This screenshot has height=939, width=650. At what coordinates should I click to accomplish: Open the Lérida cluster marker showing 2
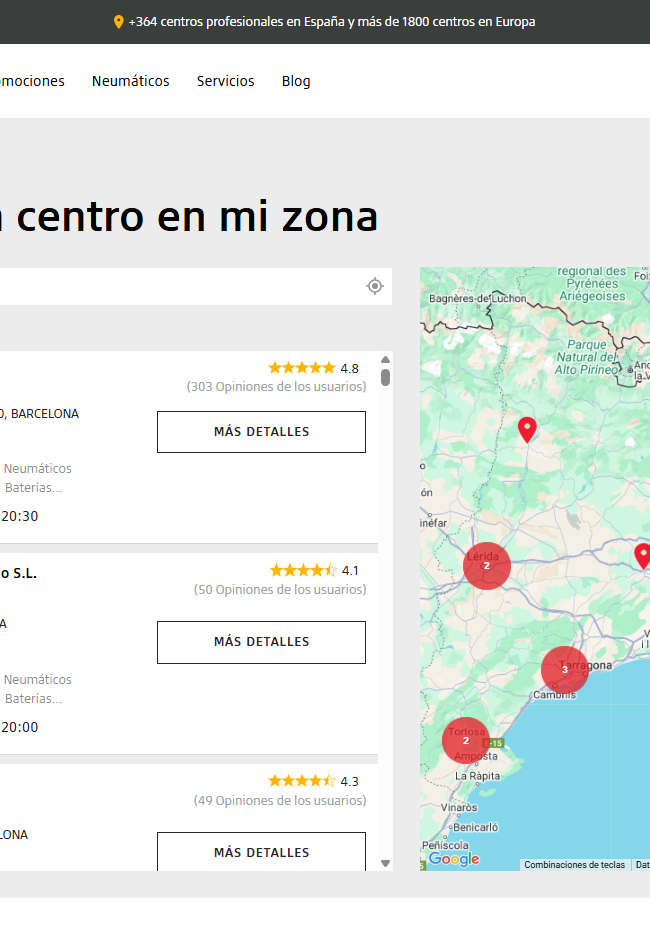486,565
